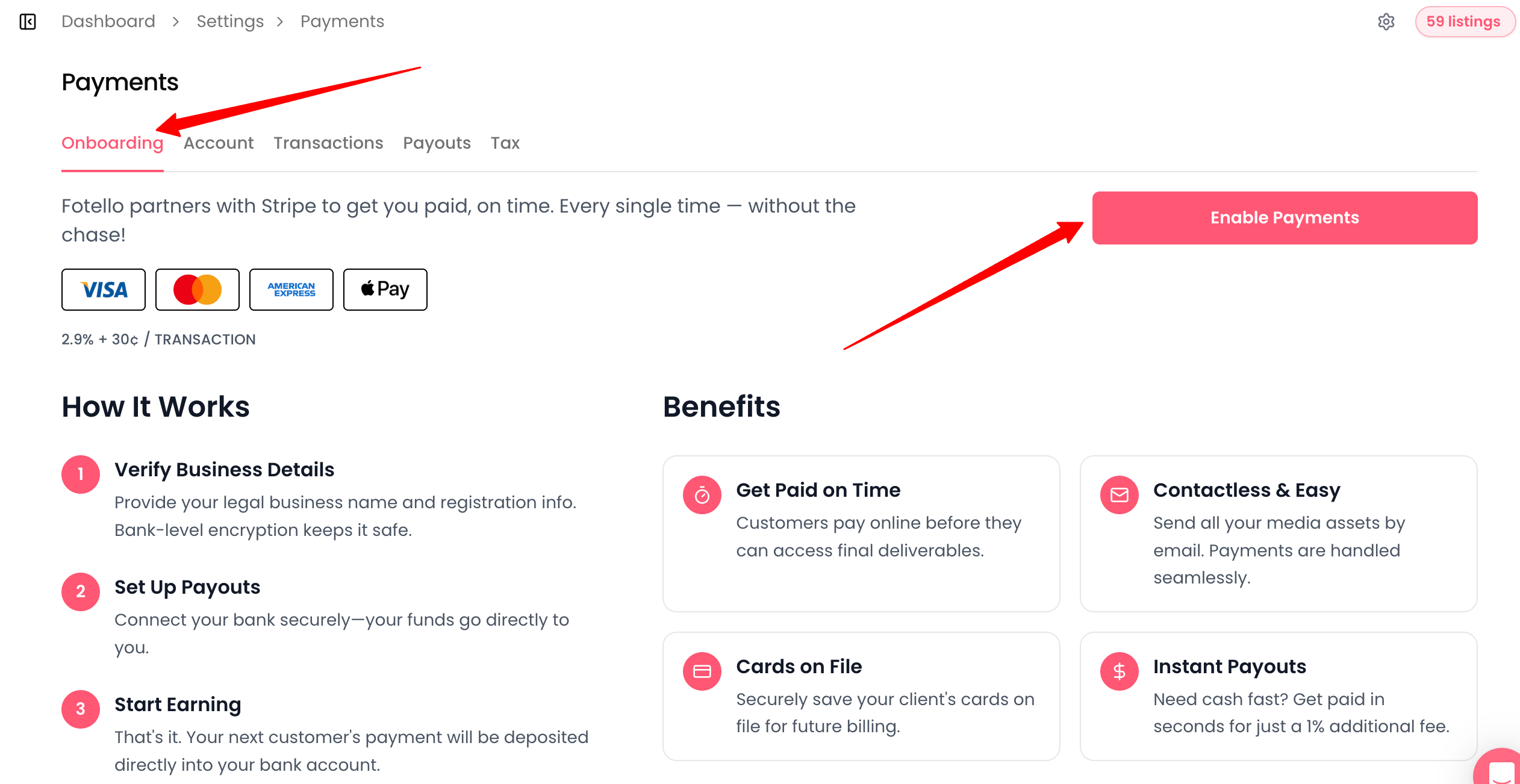1520x784 pixels.
Task: Click the Contactless & Easy envelope icon
Action: pyautogui.click(x=1119, y=495)
